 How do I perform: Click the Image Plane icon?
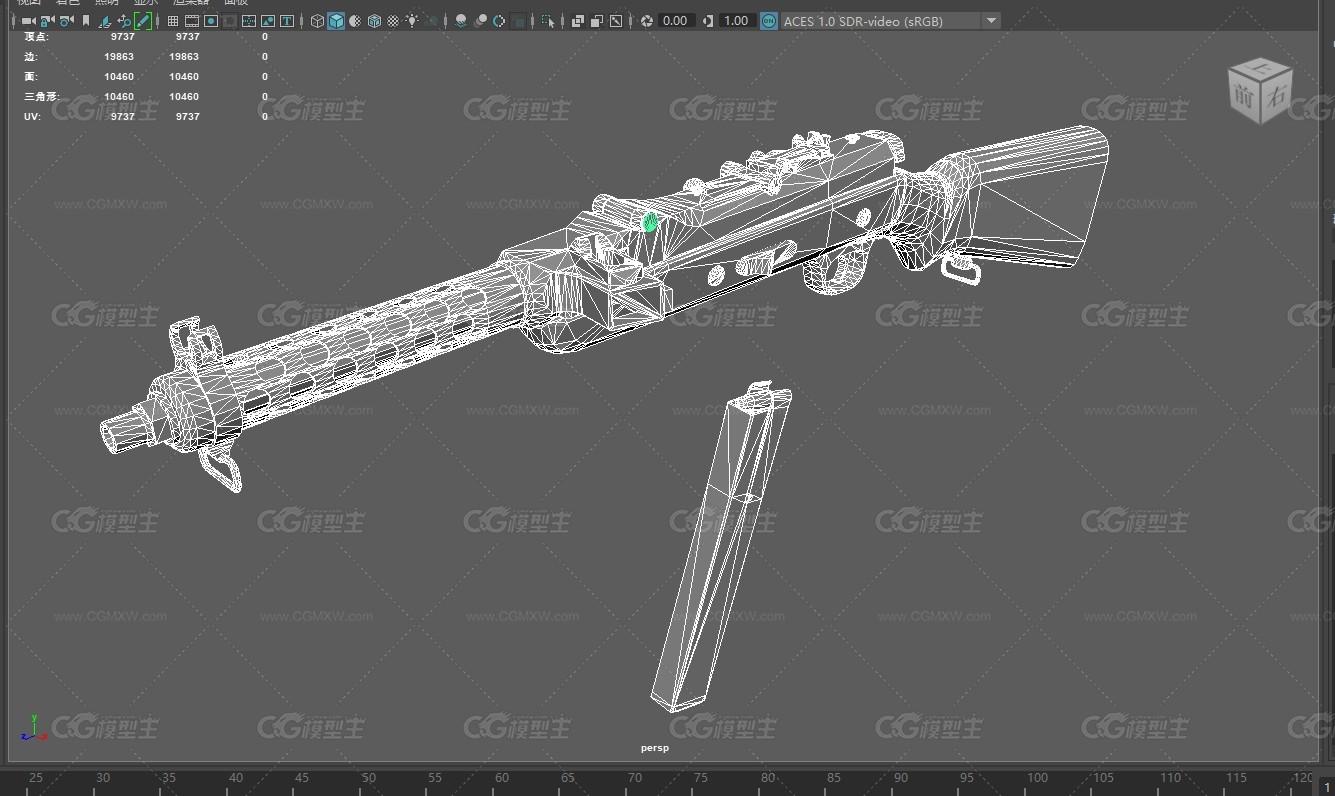click(104, 20)
